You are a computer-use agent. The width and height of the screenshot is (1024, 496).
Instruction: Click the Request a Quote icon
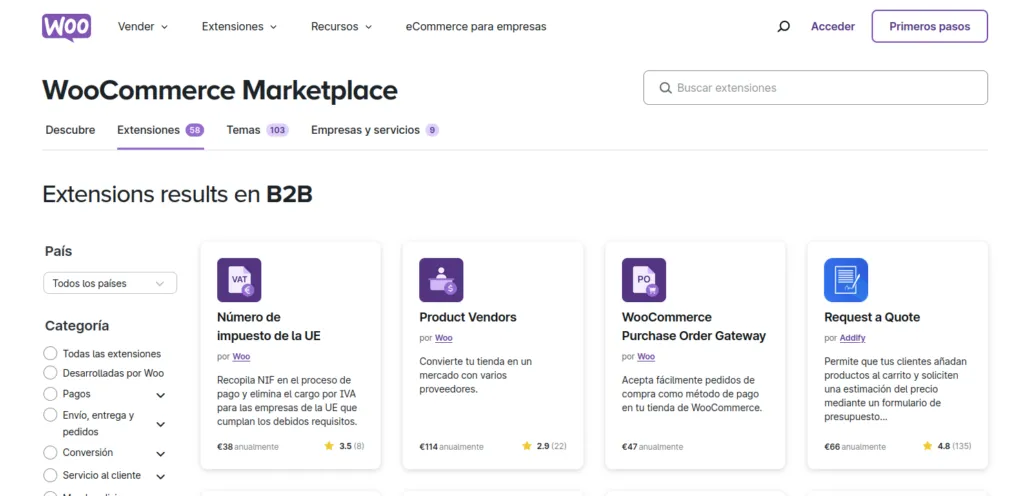click(846, 280)
